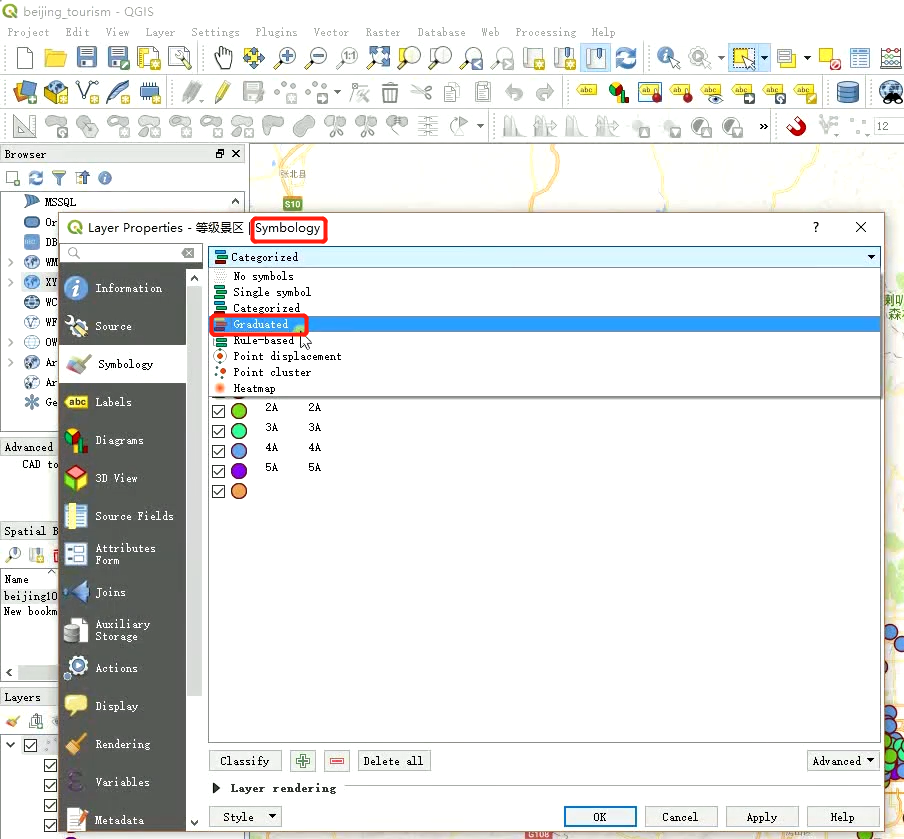Open the Joins settings page
The height and width of the screenshot is (839, 904).
[x=123, y=592]
